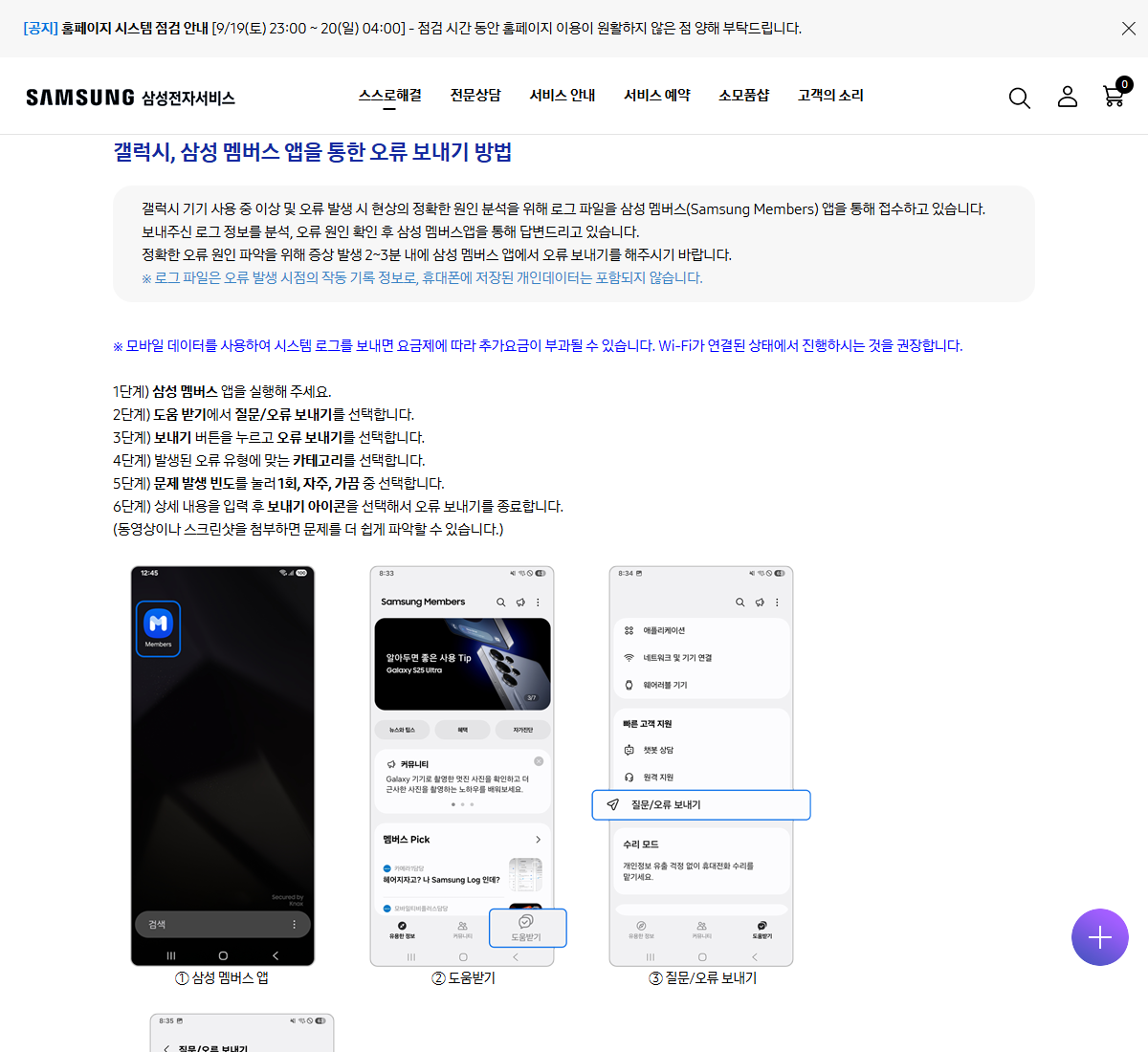Click the step 4단계 카테고리 line
Viewport: 1148px width, 1052px height.
tap(269, 461)
